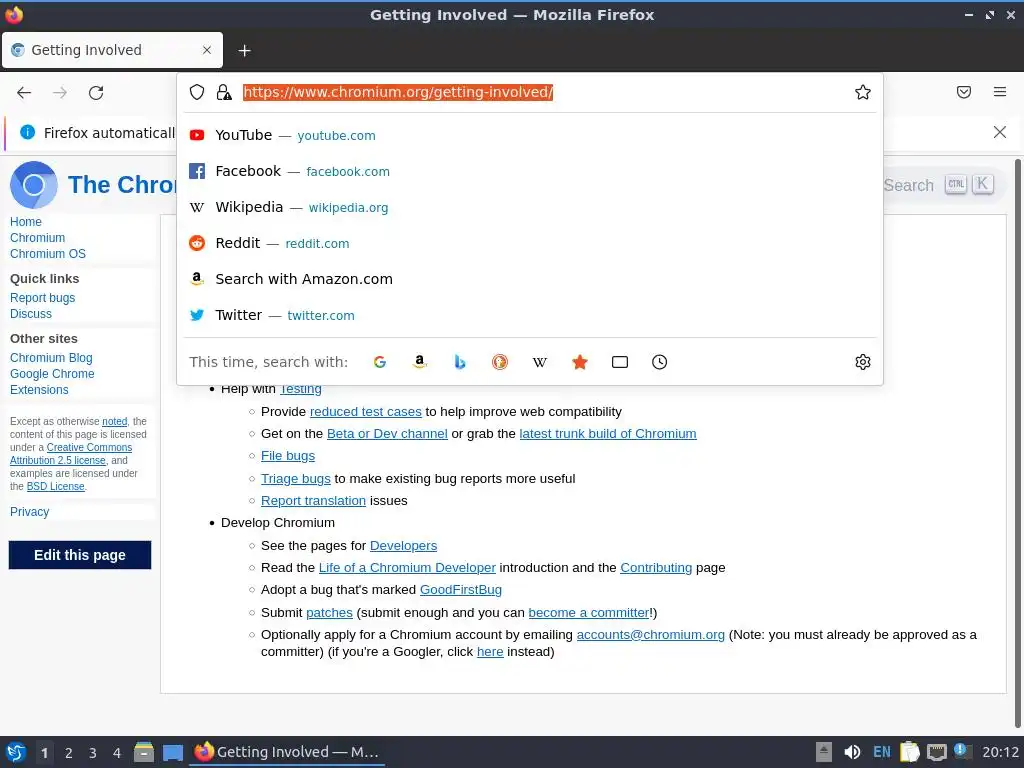Open search settings gear icon
Image resolution: width=1024 pixels, height=768 pixels.
coord(863,362)
